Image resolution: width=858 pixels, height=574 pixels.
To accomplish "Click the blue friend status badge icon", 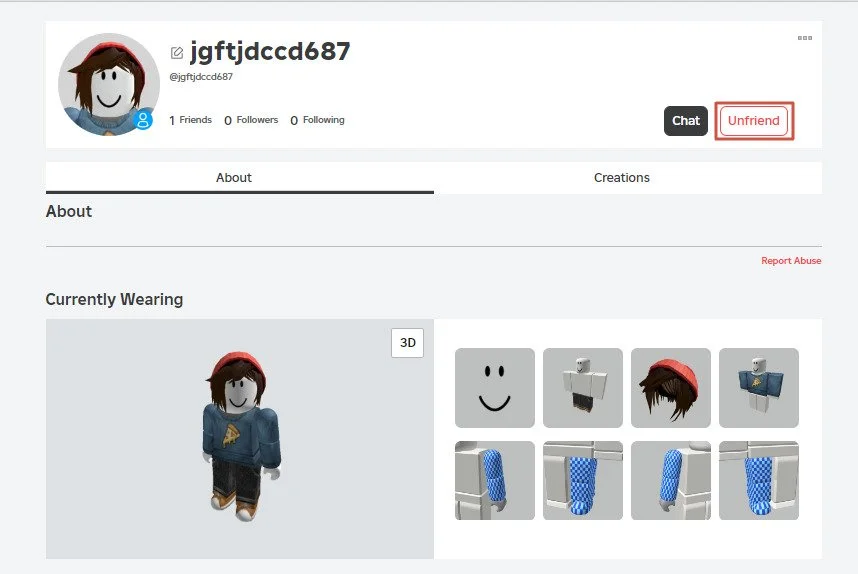I will click(x=143, y=119).
